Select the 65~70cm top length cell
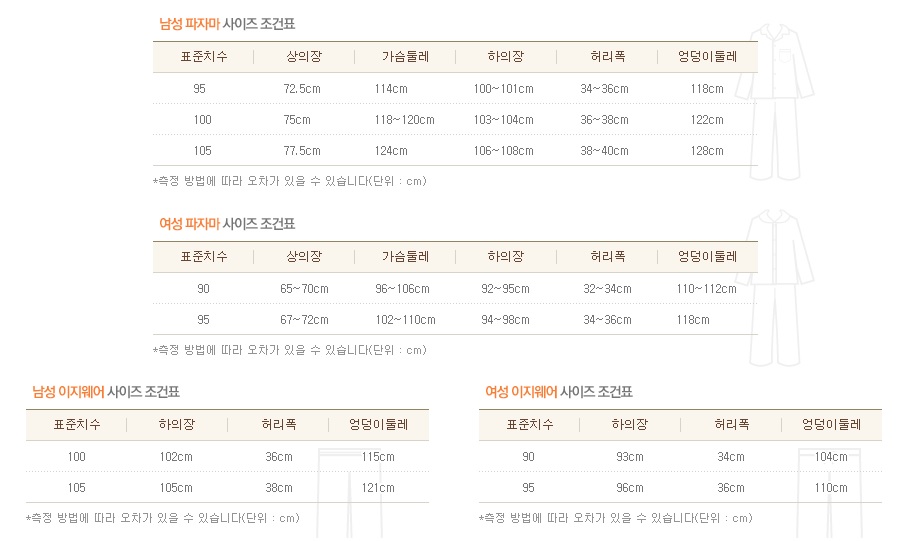Image resolution: width=907 pixels, height=541 pixels. point(304,289)
